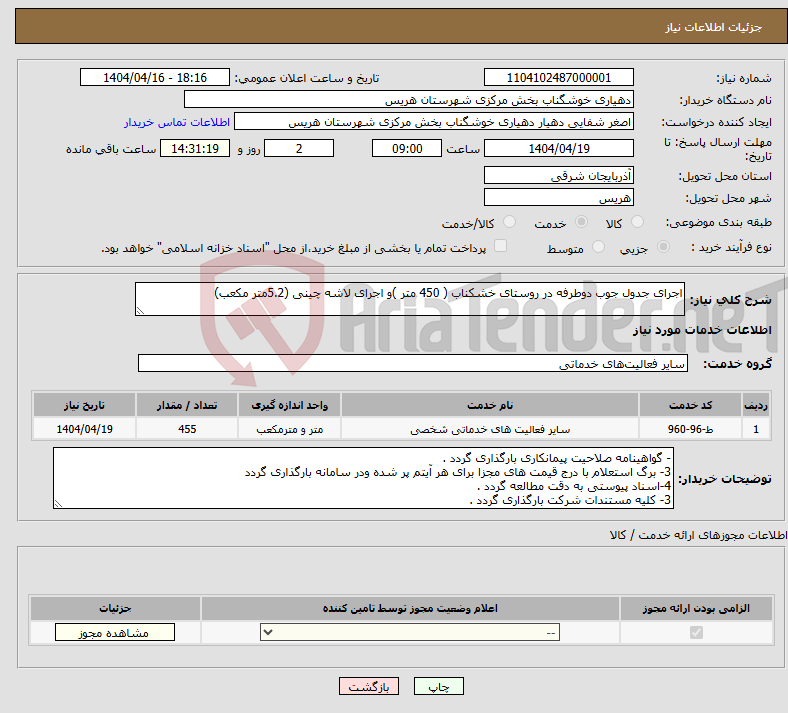Click the resize handle of buyer notes
Viewport: 788px width, 713px height.
(x=58, y=503)
